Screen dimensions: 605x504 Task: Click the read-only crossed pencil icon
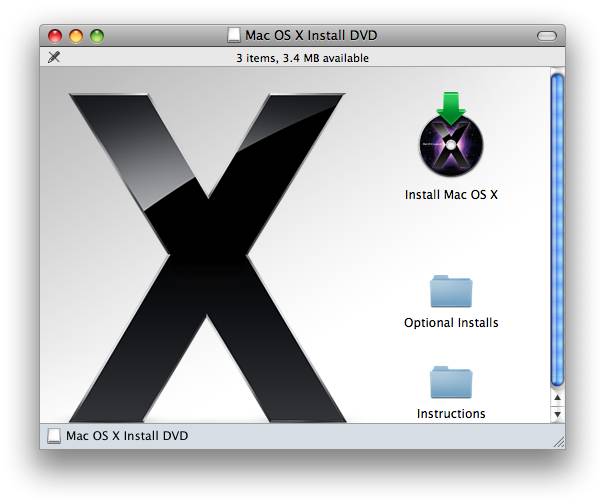tap(54, 57)
